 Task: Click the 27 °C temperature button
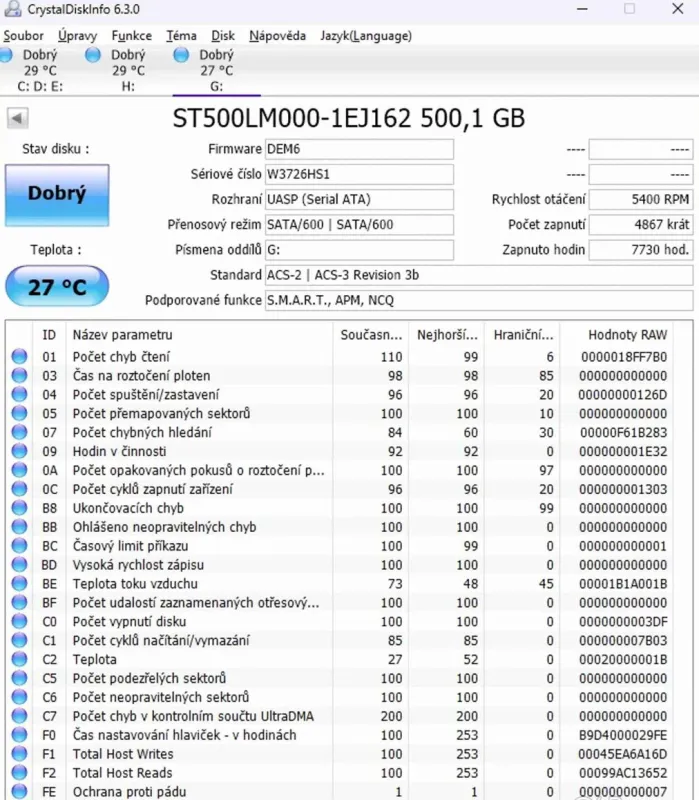coord(56,288)
